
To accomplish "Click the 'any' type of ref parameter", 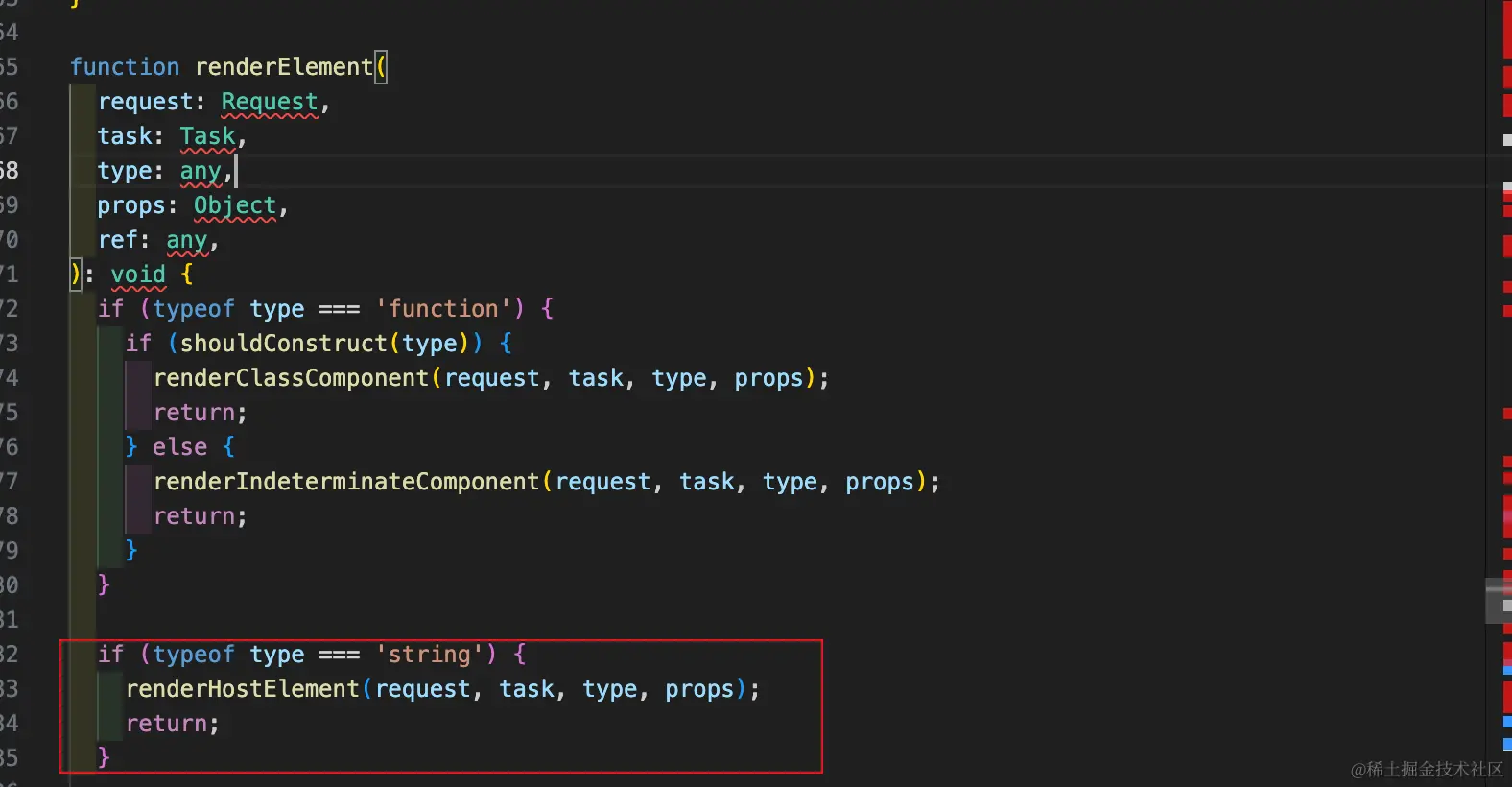I will pos(187,240).
